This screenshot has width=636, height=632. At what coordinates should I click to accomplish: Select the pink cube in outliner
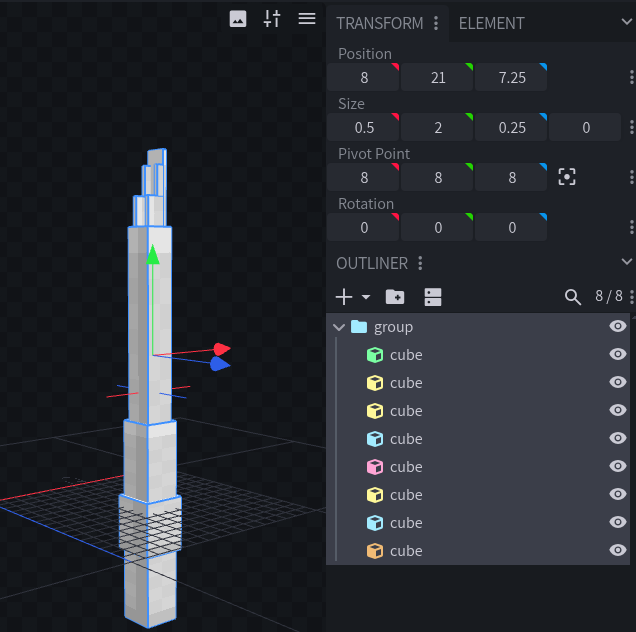pos(478,467)
